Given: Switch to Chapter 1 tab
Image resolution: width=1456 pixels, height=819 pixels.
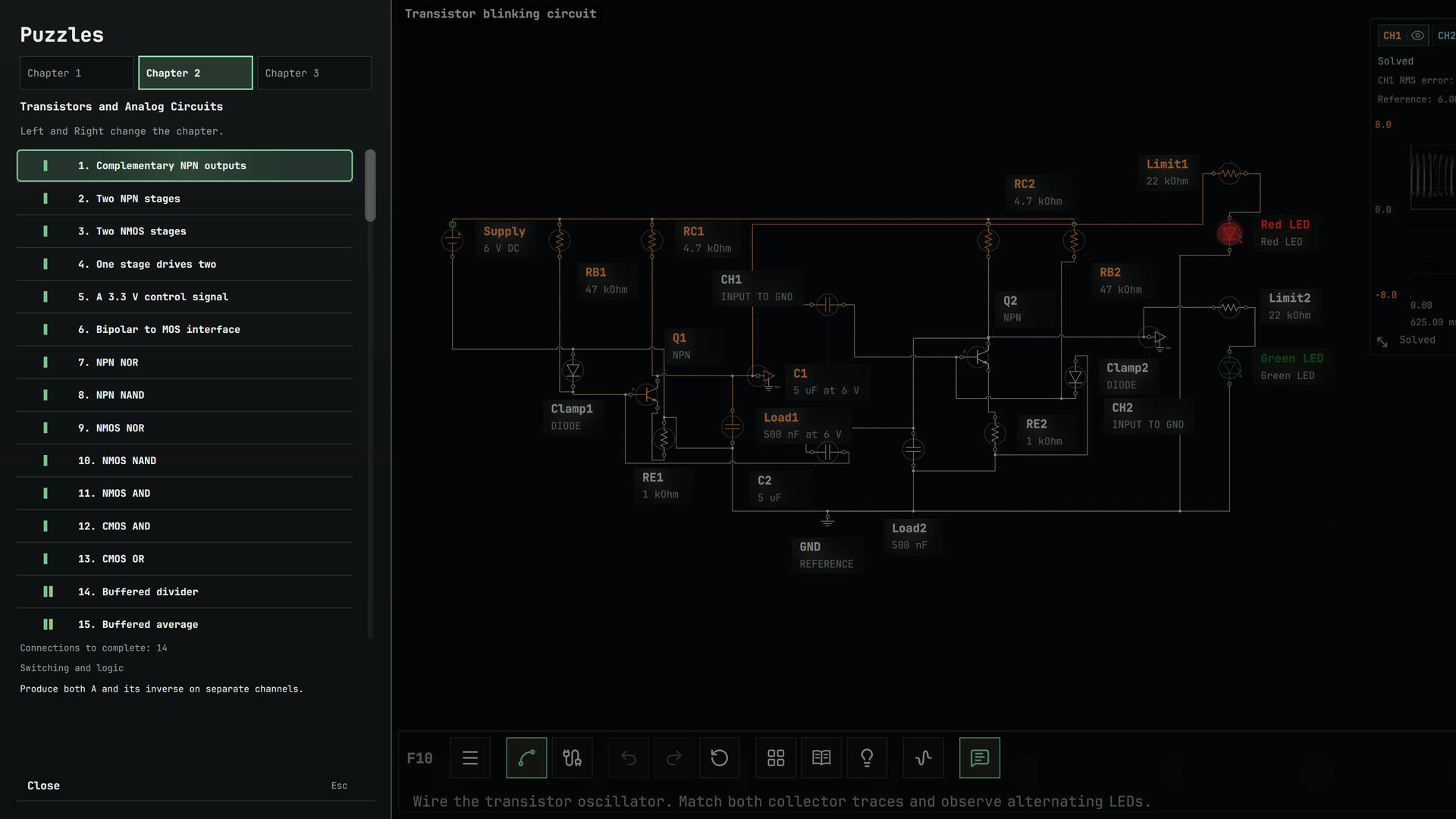Looking at the screenshot, I should click(77, 73).
